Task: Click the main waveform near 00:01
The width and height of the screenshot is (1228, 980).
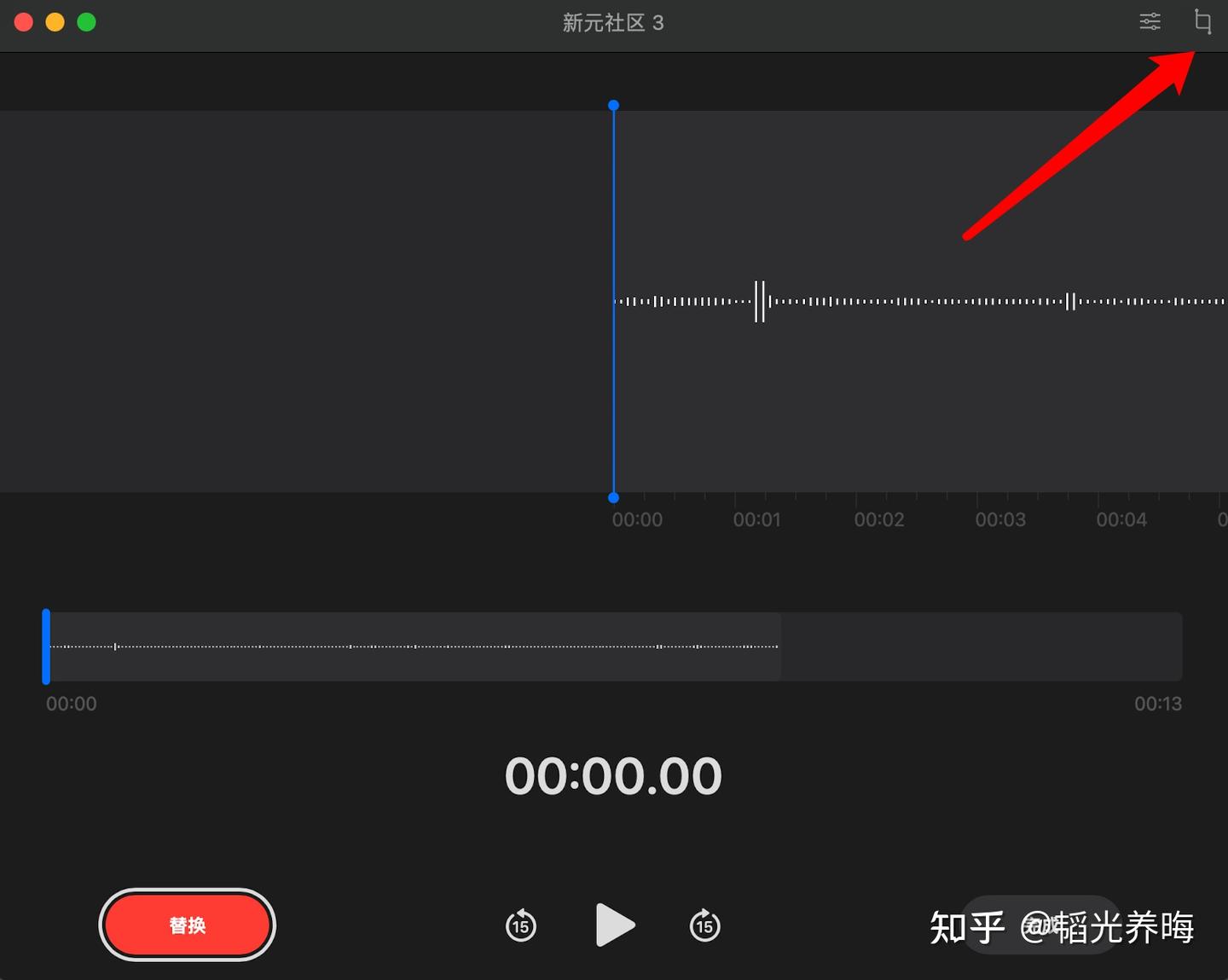Action: point(756,300)
